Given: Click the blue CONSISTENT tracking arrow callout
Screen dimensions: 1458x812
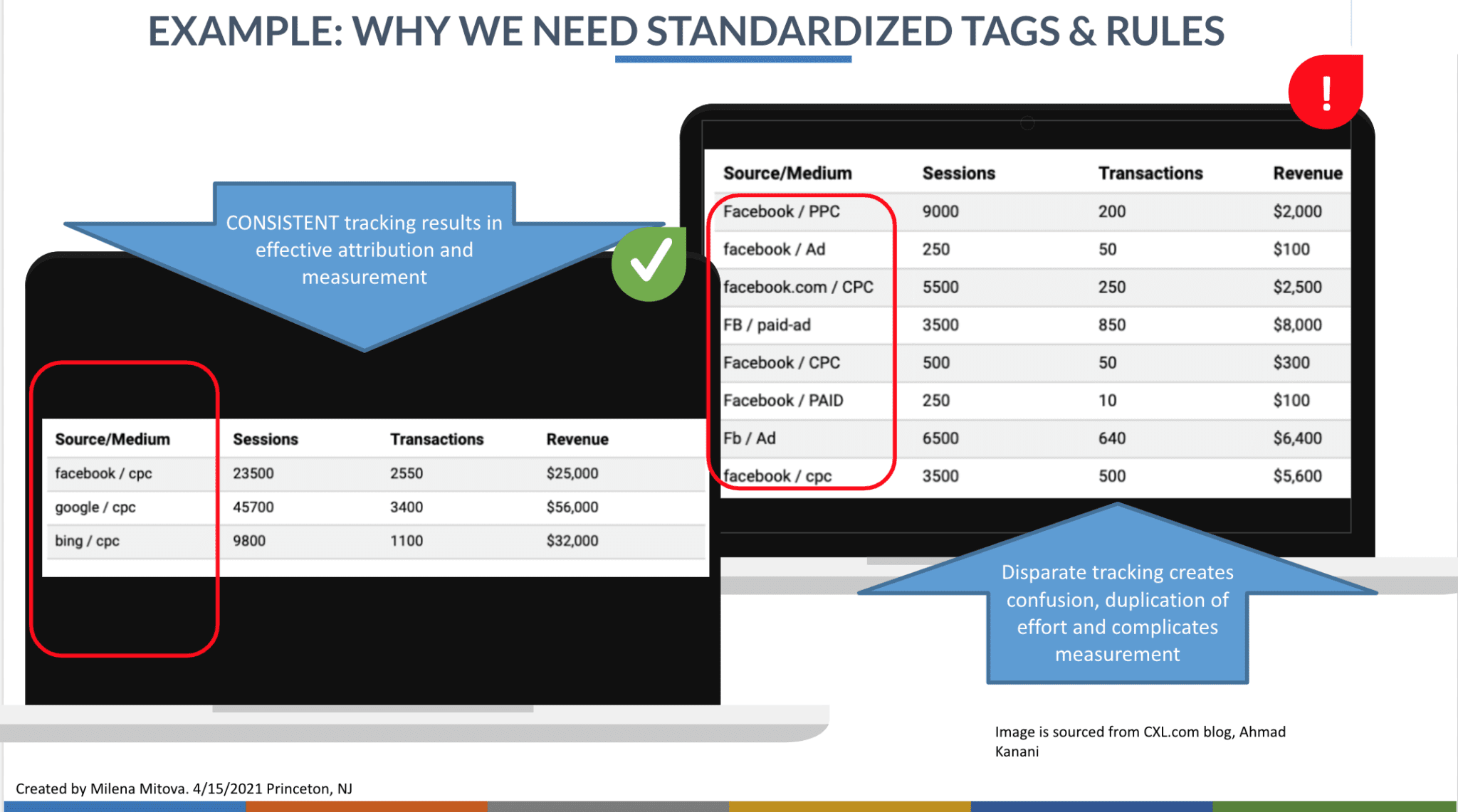Looking at the screenshot, I should click(364, 251).
